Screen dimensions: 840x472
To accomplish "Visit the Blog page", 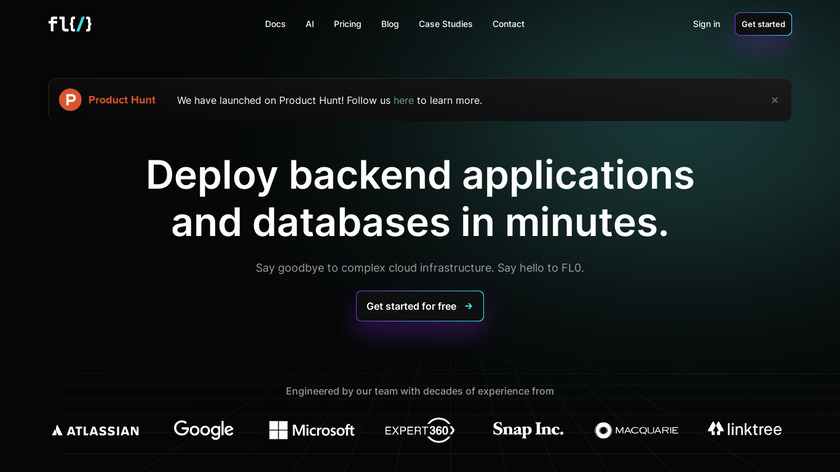I will [390, 24].
